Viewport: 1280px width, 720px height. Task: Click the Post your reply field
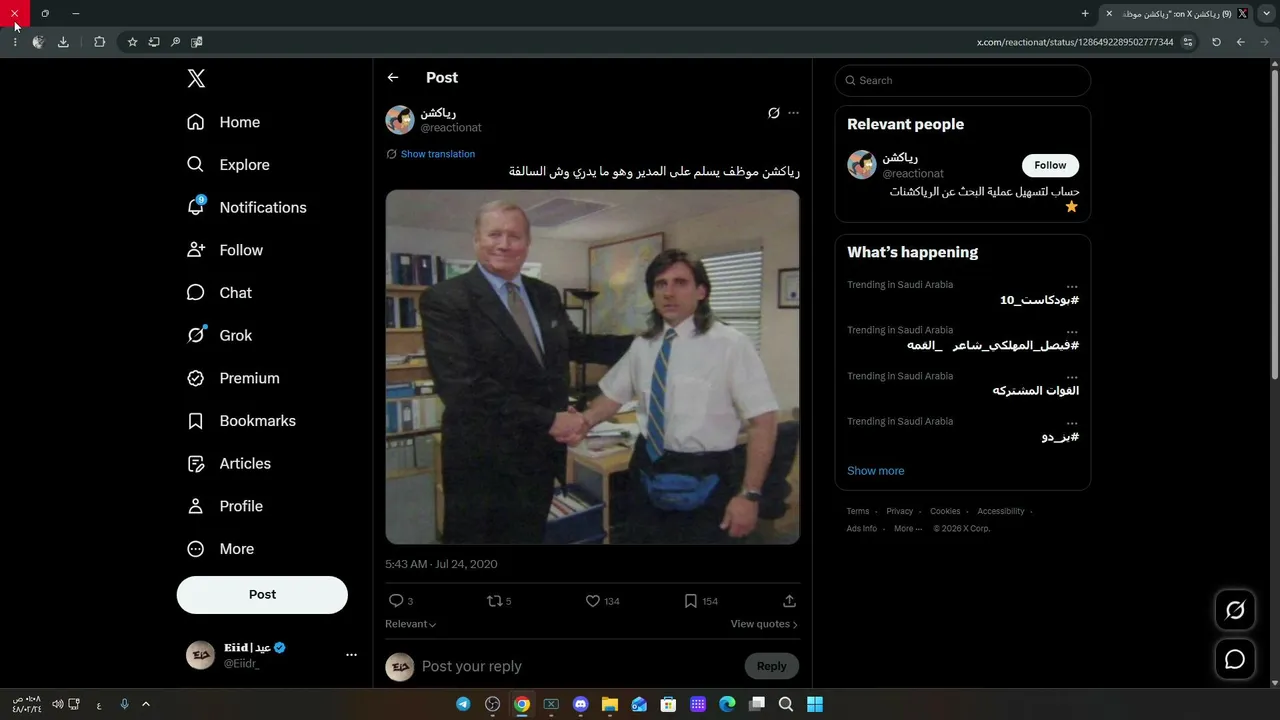tap(580, 666)
